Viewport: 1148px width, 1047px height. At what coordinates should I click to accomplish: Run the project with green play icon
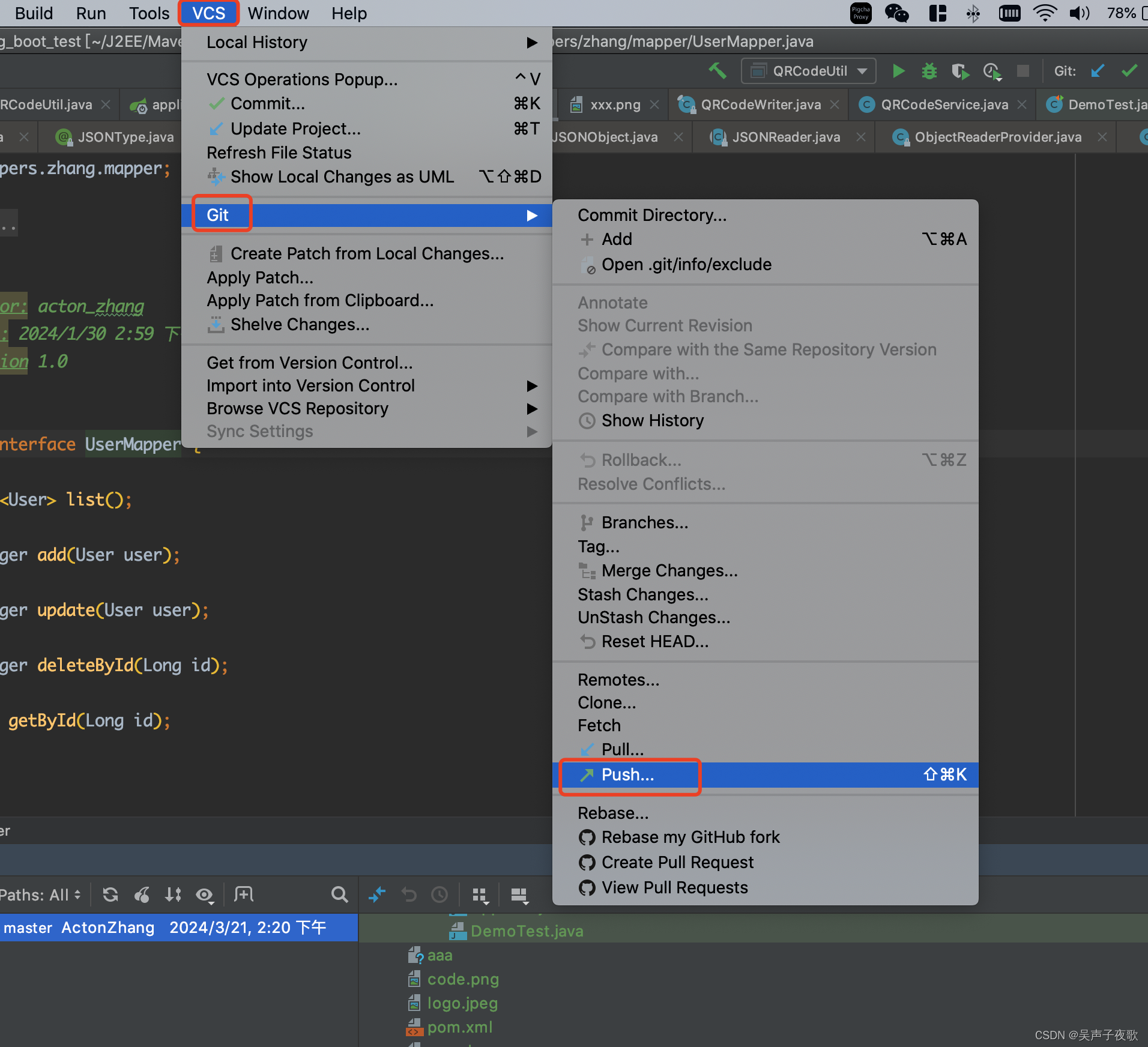[x=898, y=71]
